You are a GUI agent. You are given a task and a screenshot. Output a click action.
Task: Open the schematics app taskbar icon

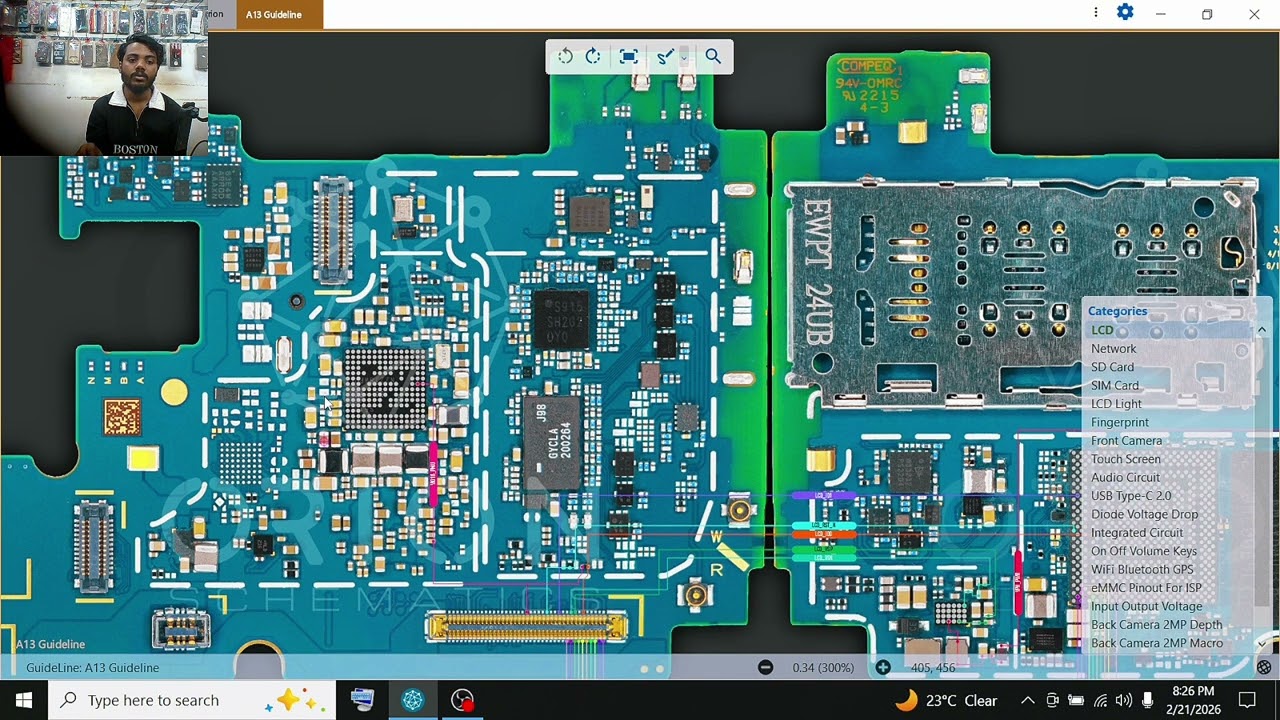coord(413,700)
